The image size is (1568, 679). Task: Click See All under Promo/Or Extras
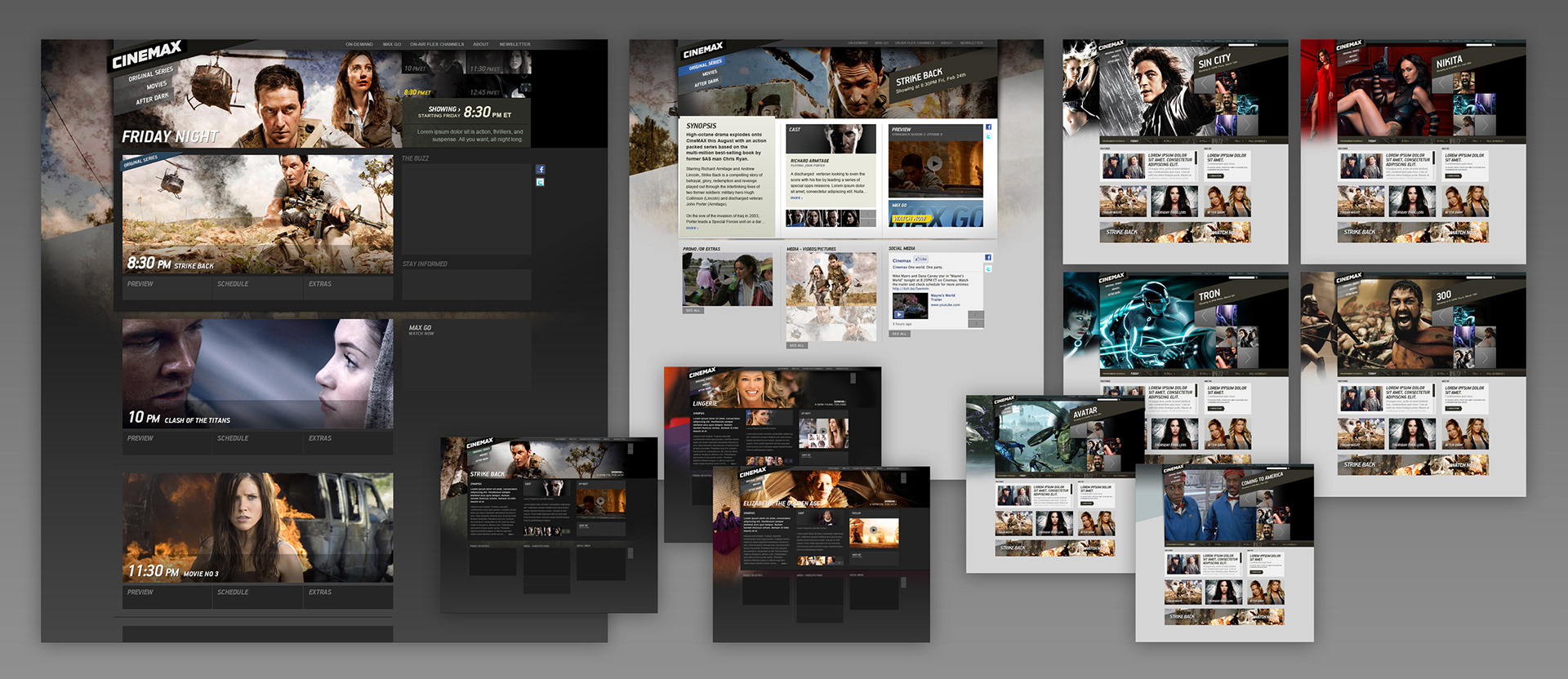point(693,311)
